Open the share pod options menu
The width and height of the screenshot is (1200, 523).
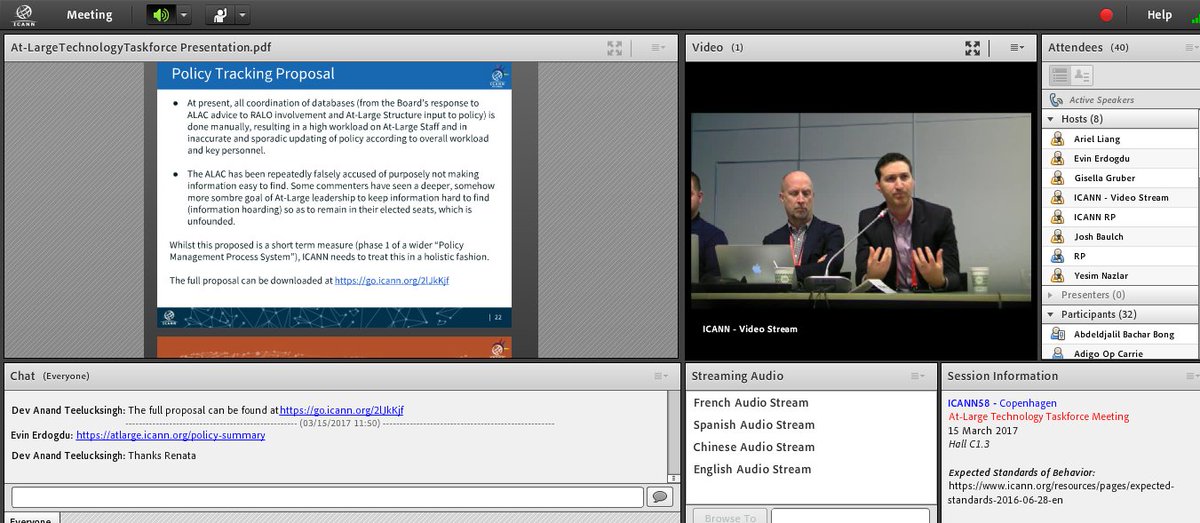[x=658, y=47]
